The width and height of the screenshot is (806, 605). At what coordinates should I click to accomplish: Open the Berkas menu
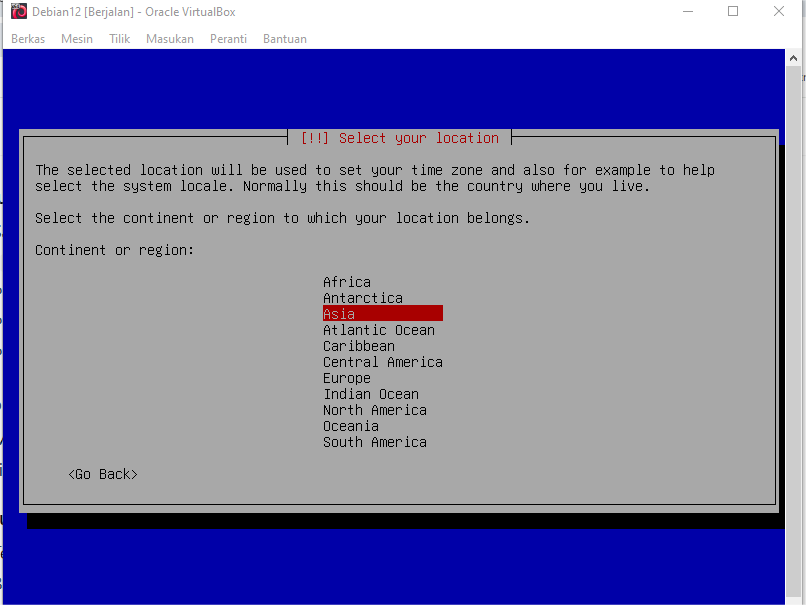tap(28, 39)
